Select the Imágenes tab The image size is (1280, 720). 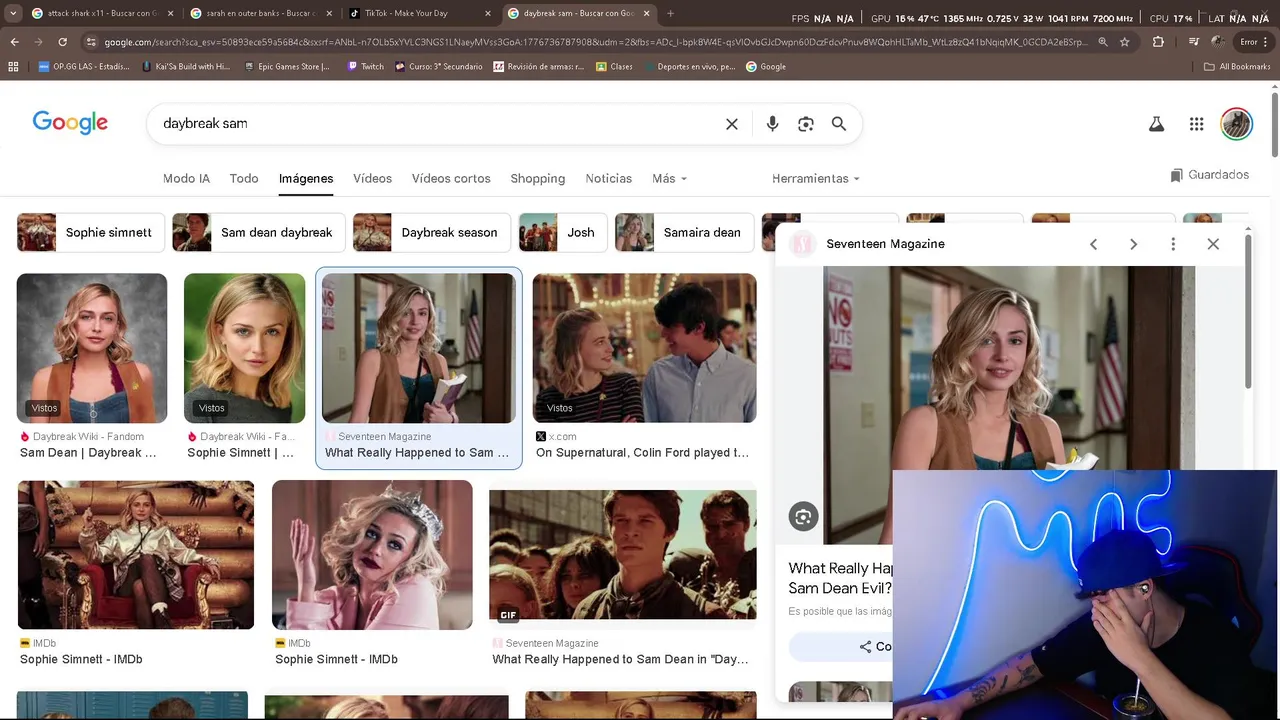(x=306, y=178)
